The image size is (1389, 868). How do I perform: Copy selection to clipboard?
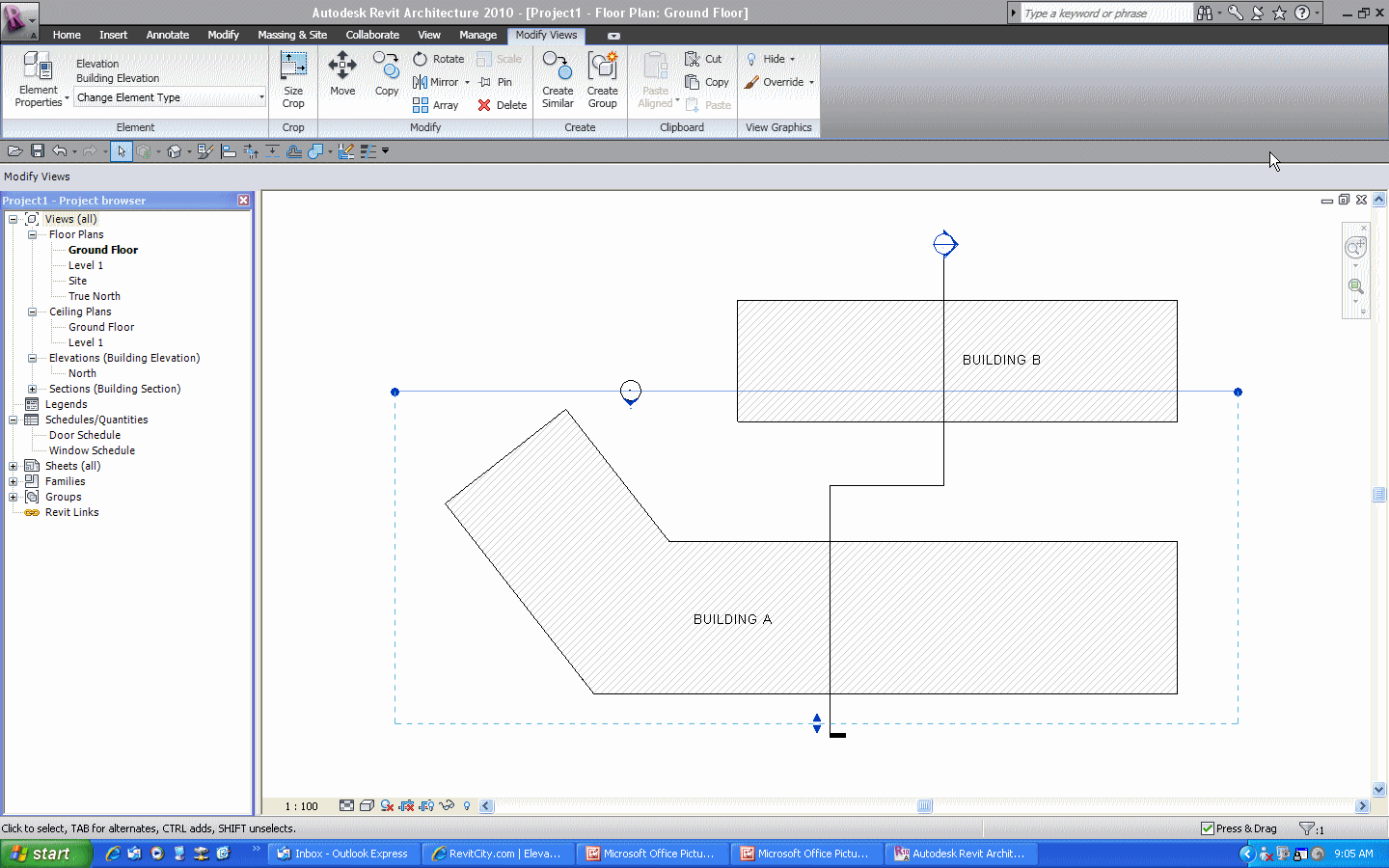[x=707, y=82]
